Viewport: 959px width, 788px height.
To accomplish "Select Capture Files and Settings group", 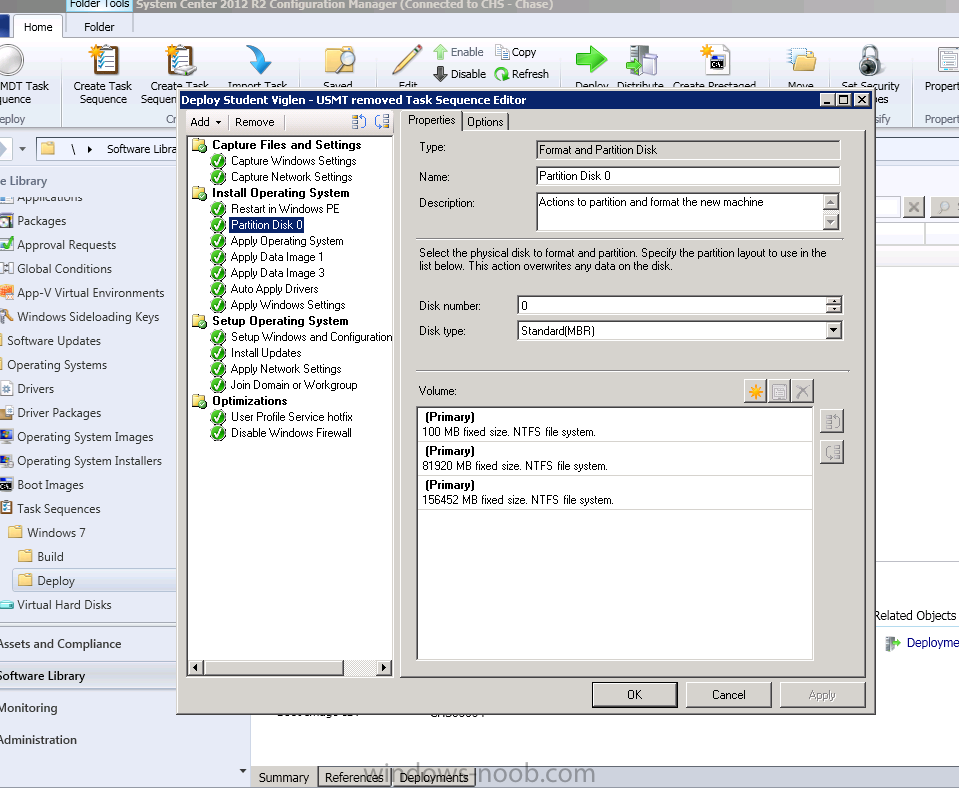I will pos(286,145).
